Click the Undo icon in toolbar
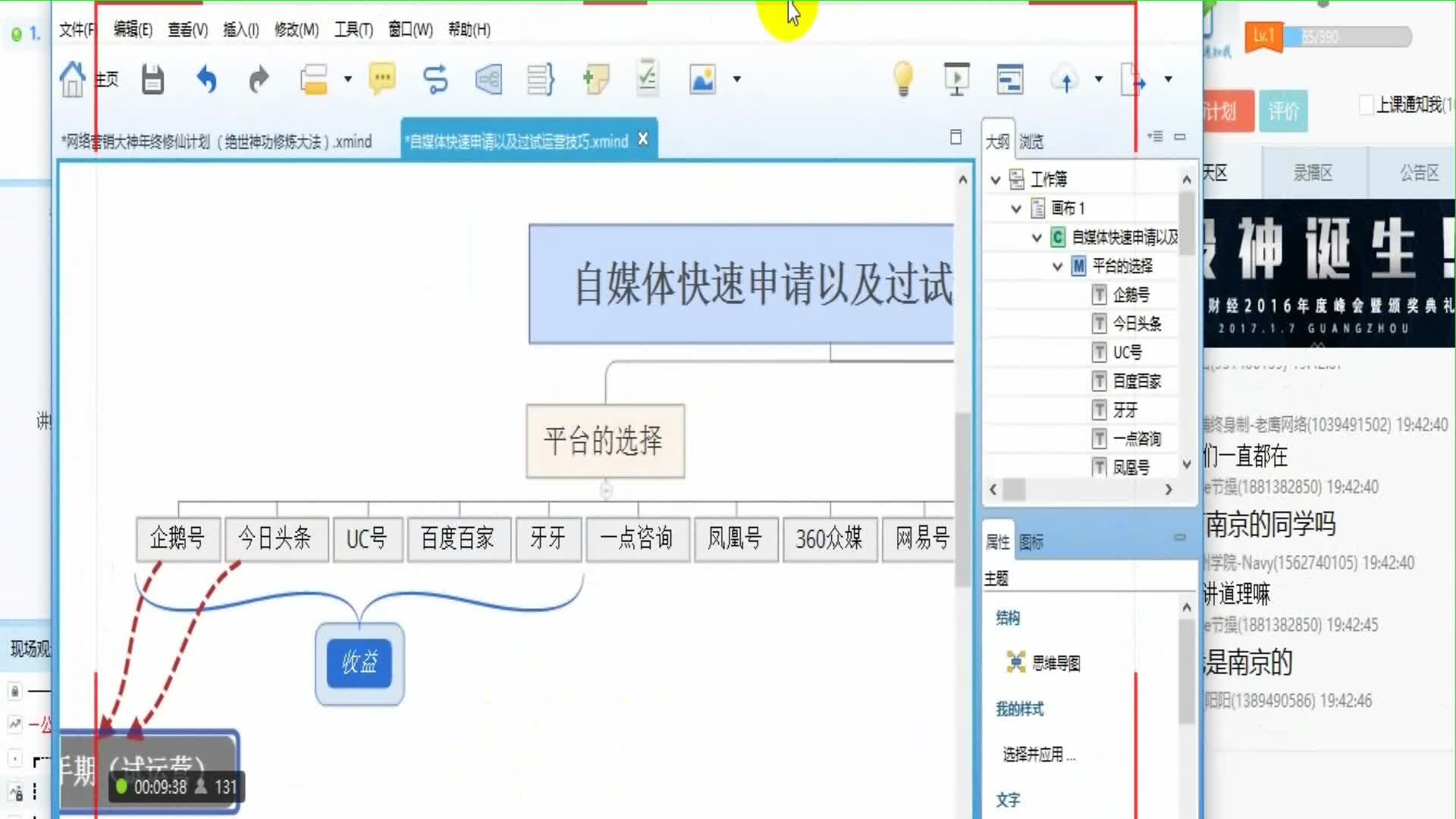This screenshot has width=1456, height=819. (x=206, y=80)
